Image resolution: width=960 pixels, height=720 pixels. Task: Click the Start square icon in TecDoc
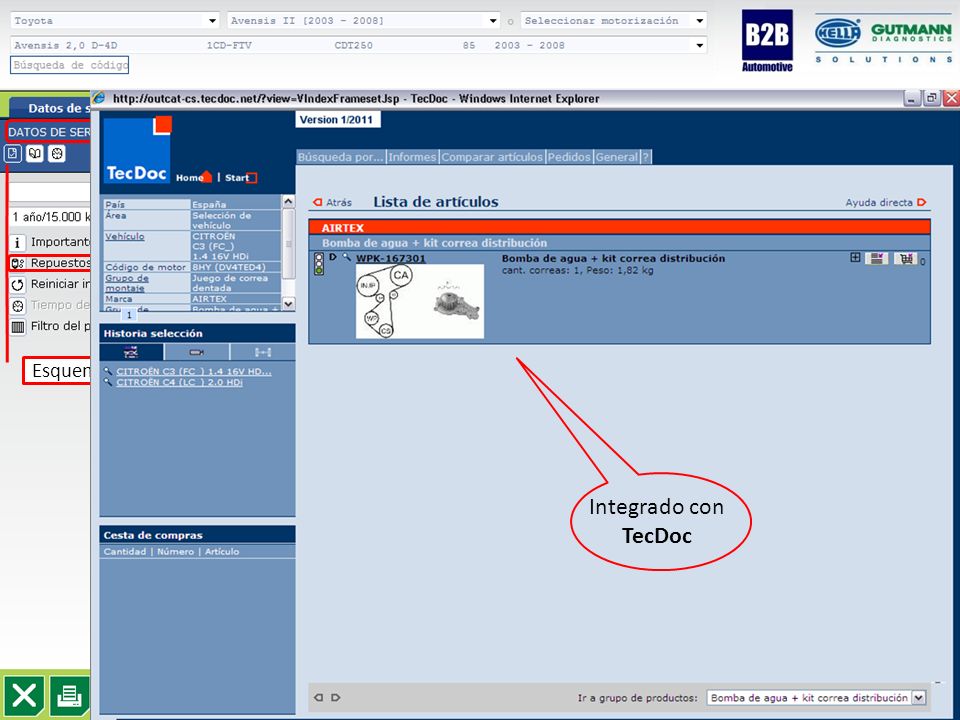click(x=252, y=178)
